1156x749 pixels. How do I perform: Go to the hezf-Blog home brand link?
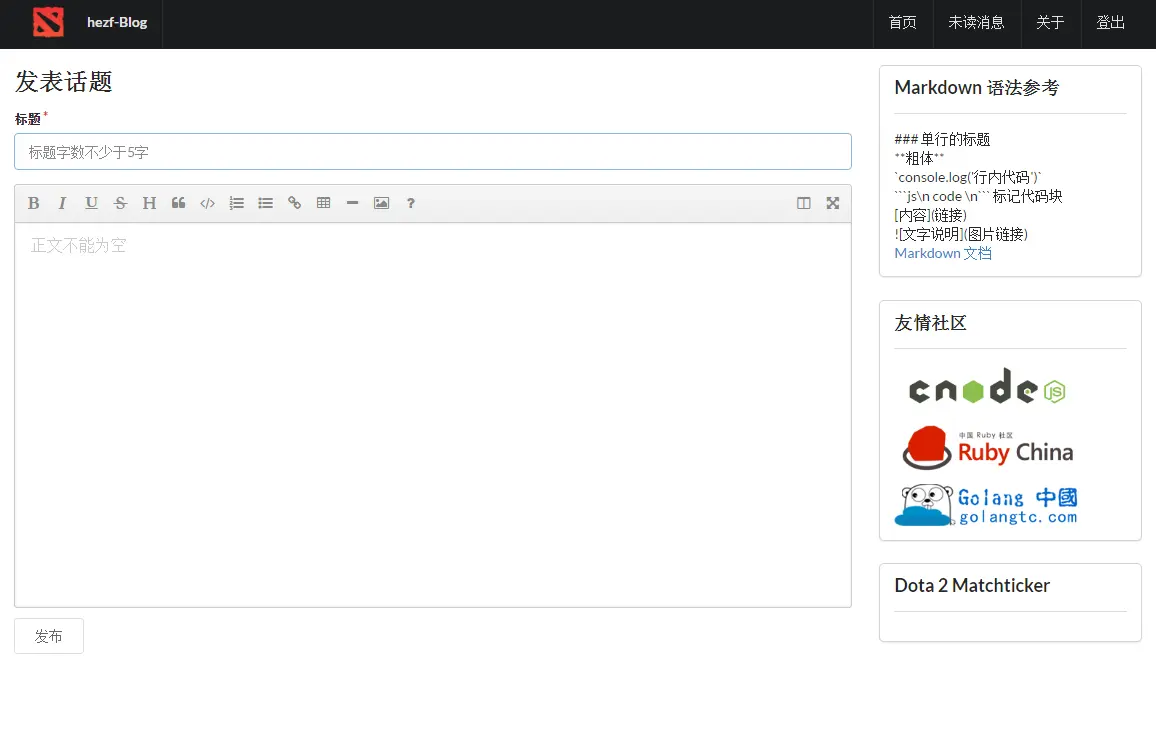pos(117,22)
